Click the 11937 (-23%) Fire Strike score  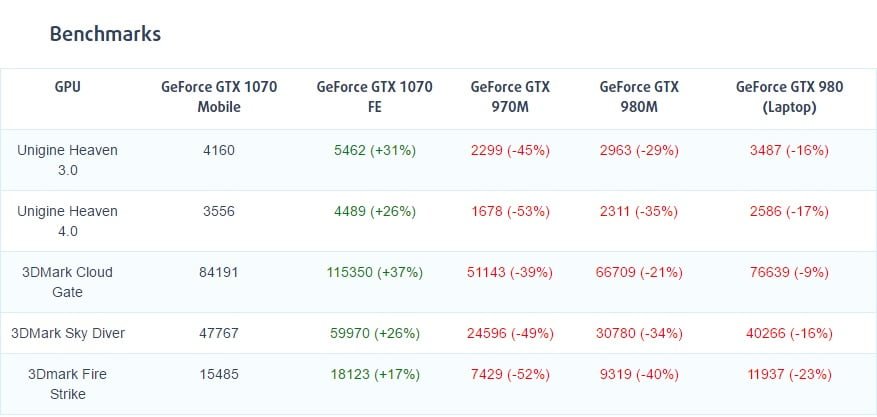[x=789, y=374]
